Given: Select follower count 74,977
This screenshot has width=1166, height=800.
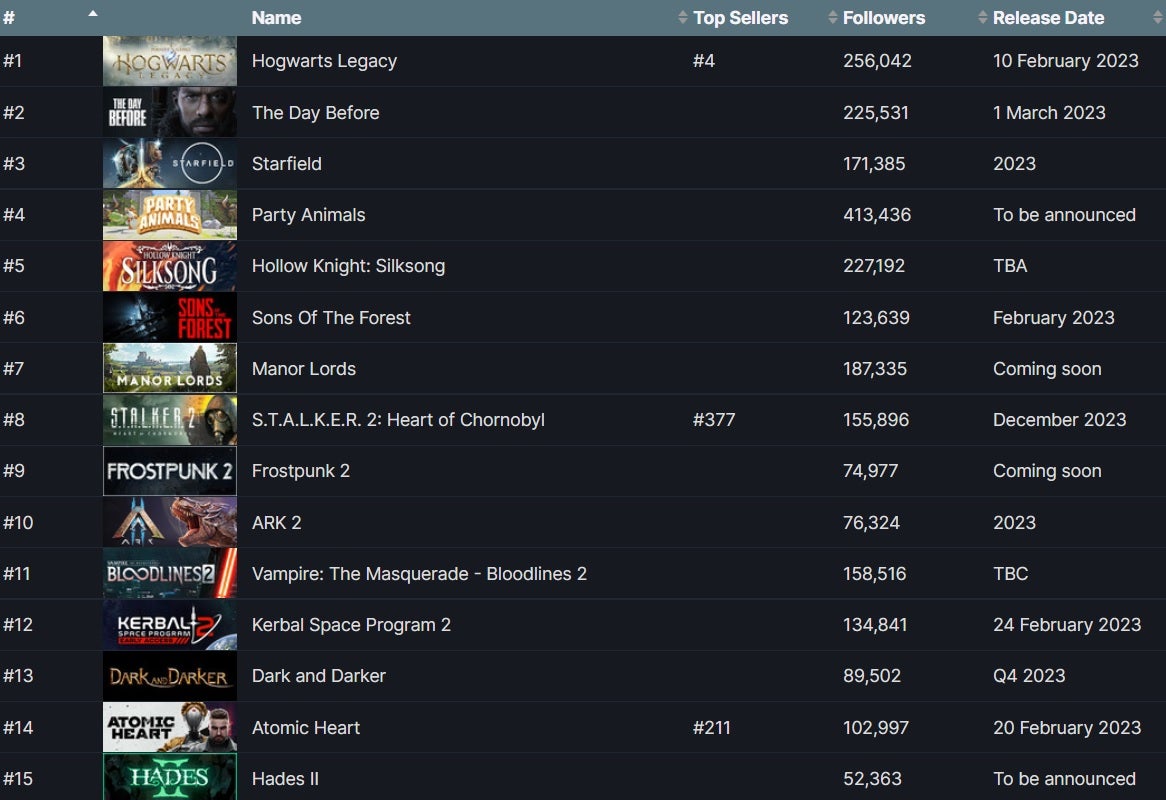Looking at the screenshot, I should pos(870,471).
